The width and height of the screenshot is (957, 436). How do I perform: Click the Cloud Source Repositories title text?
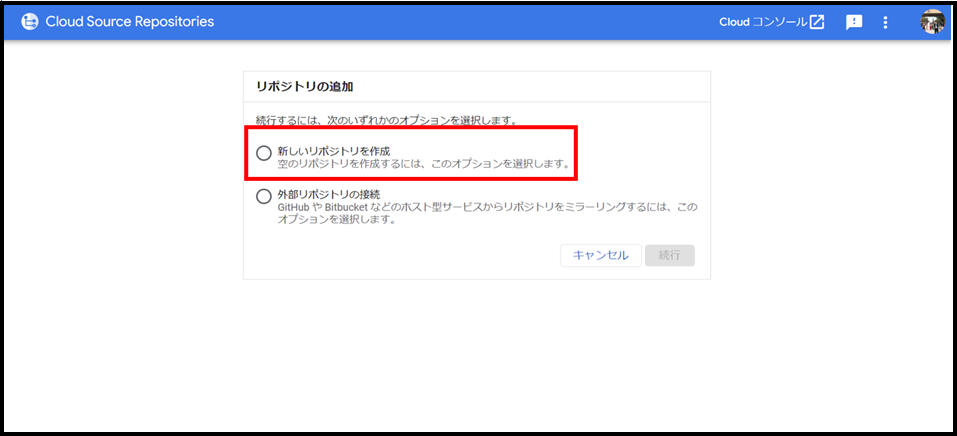point(130,22)
